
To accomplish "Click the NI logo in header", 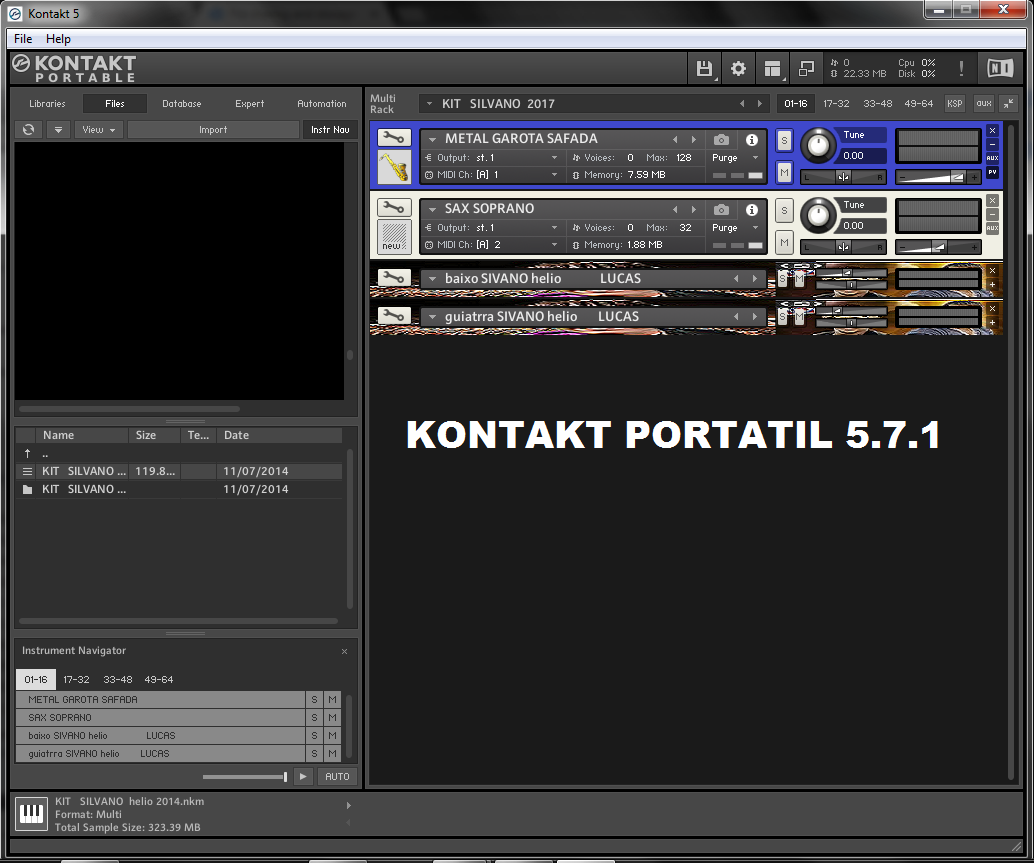I will click(1000, 68).
